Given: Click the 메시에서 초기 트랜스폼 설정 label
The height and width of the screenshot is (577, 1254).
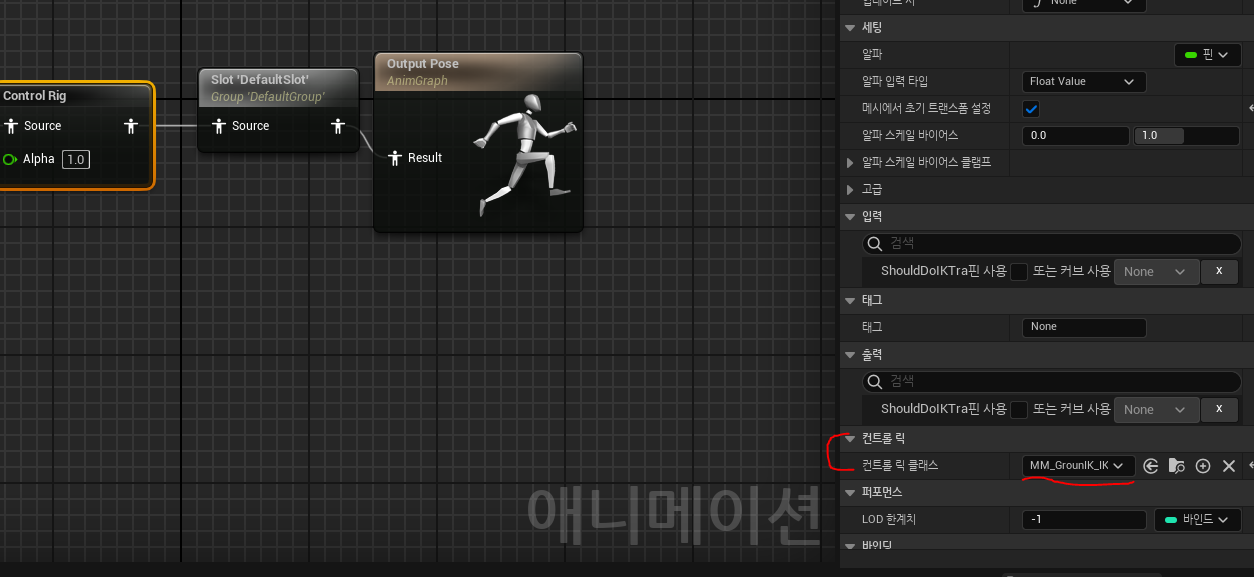Looking at the screenshot, I should tap(927, 108).
